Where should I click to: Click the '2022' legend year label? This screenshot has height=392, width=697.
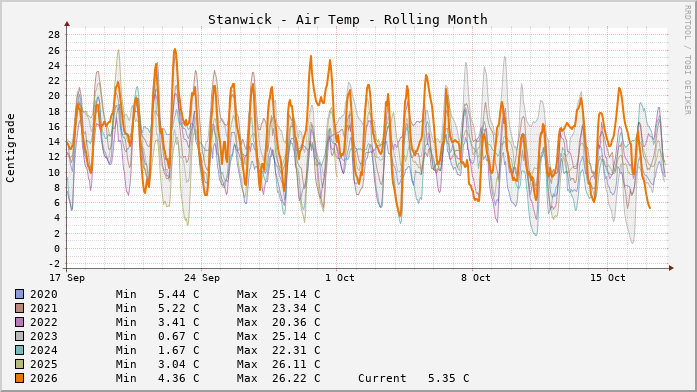coord(44,322)
